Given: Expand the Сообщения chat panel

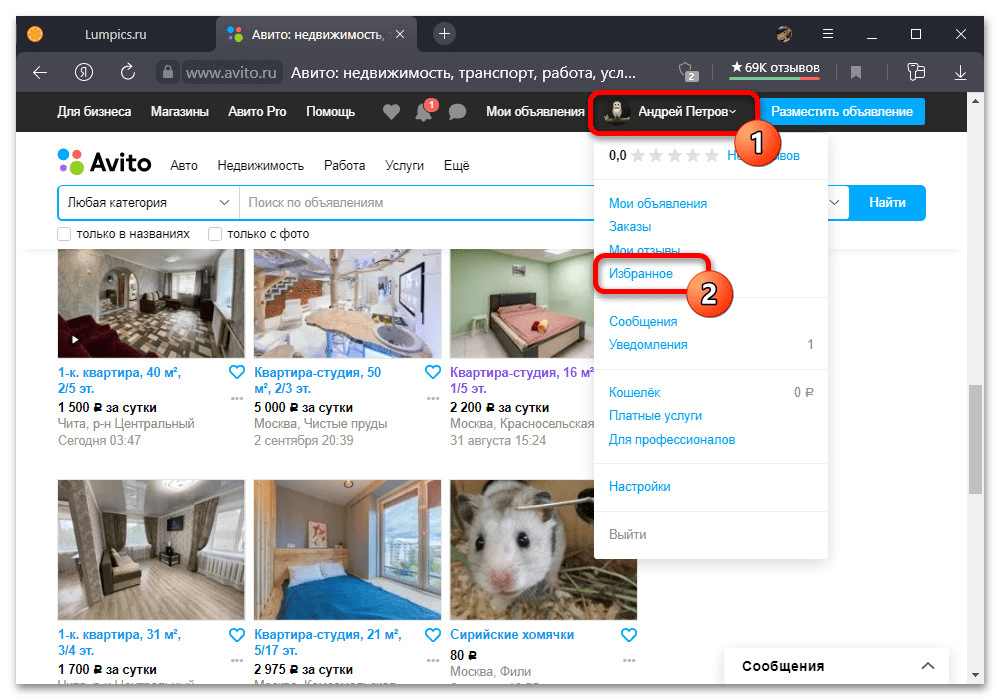Looking at the screenshot, I should coord(927,666).
